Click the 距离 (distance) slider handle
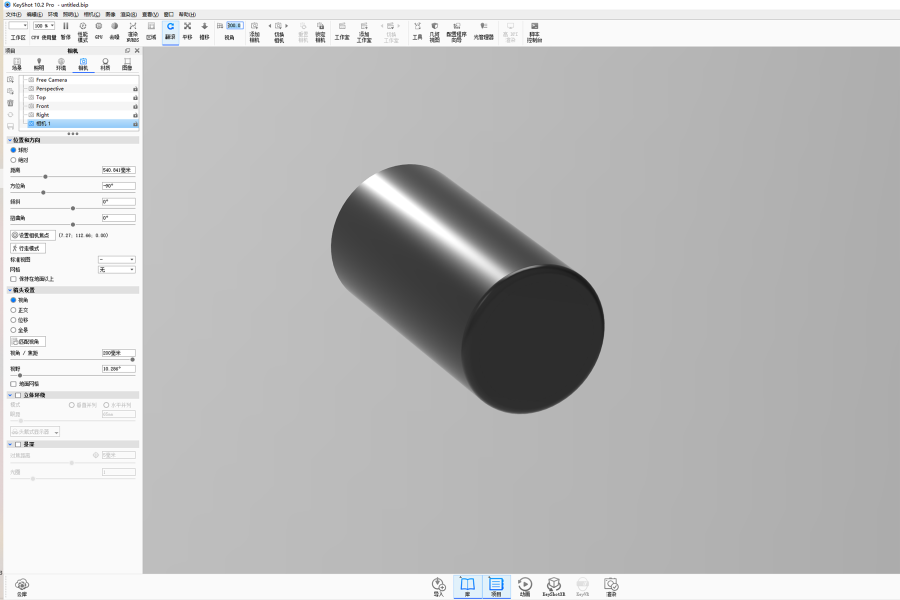This screenshot has width=900, height=600. click(x=44, y=177)
